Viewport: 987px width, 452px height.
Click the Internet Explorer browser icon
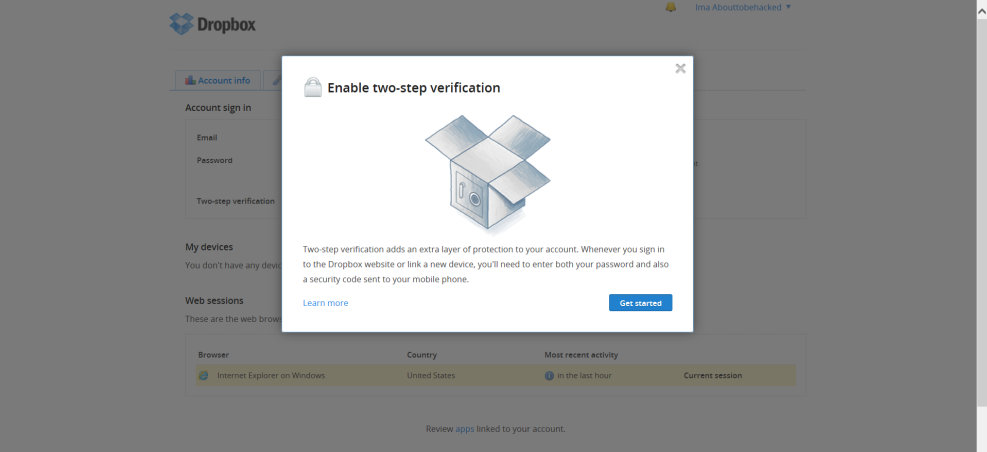click(x=203, y=375)
